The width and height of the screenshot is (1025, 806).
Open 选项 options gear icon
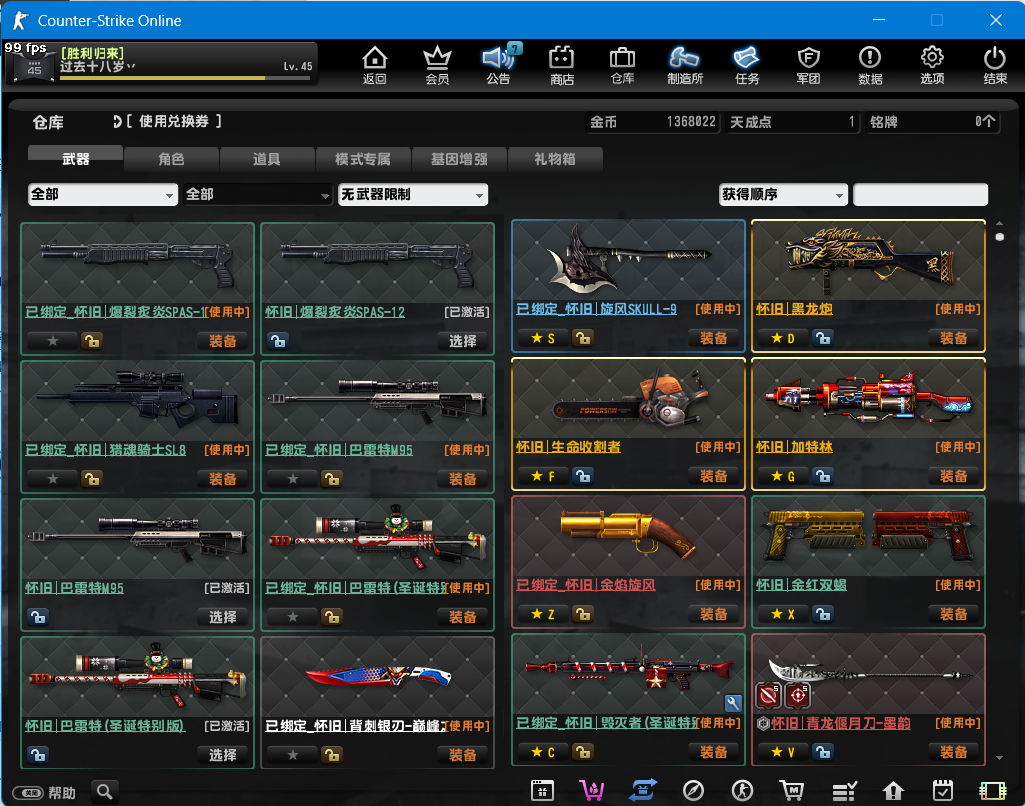point(932,65)
